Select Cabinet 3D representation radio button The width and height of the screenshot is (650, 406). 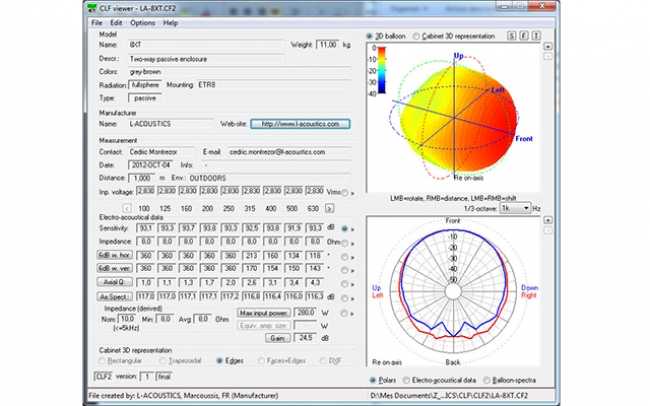416,36
